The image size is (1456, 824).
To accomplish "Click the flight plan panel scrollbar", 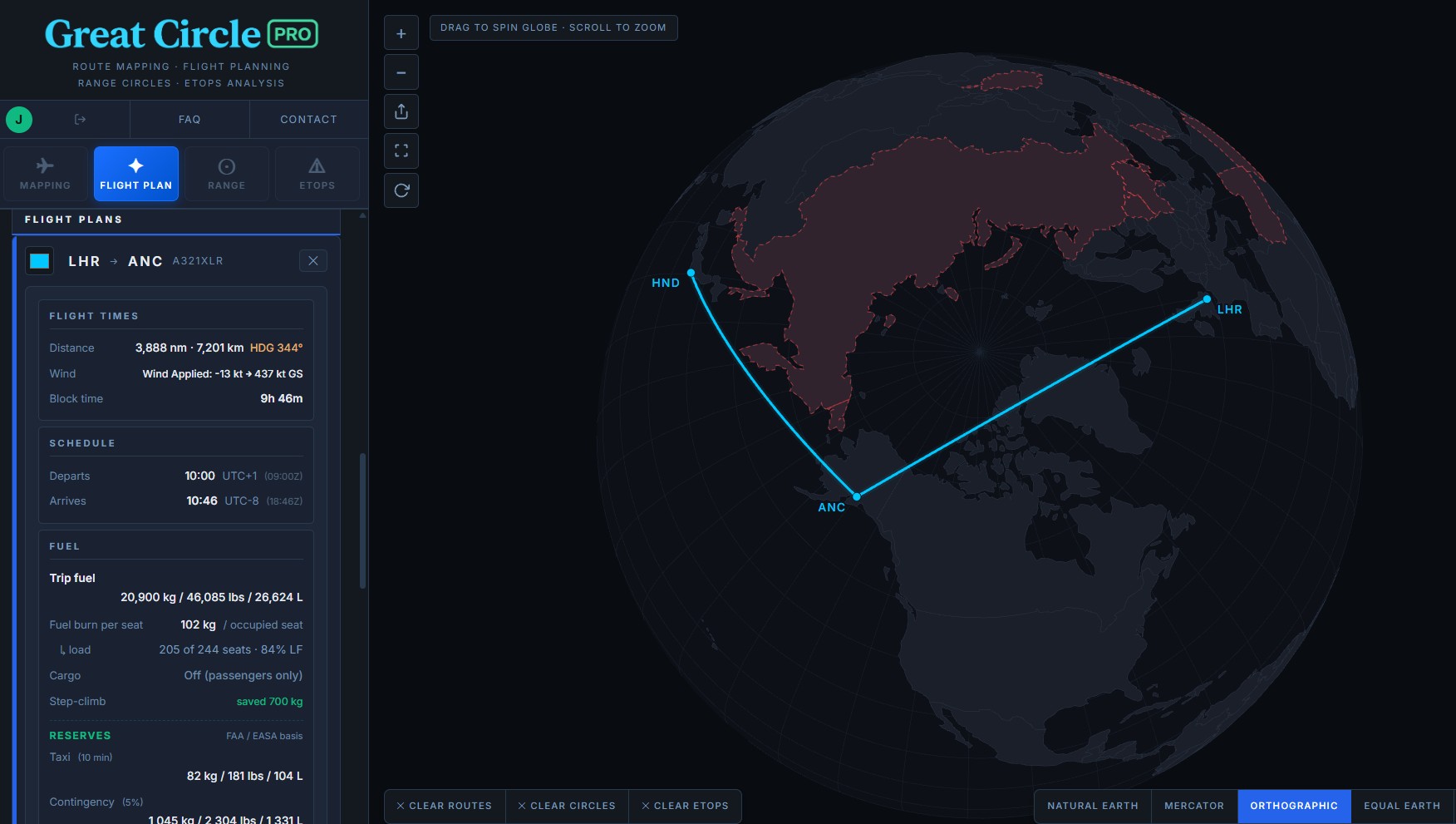I will 362,521.
